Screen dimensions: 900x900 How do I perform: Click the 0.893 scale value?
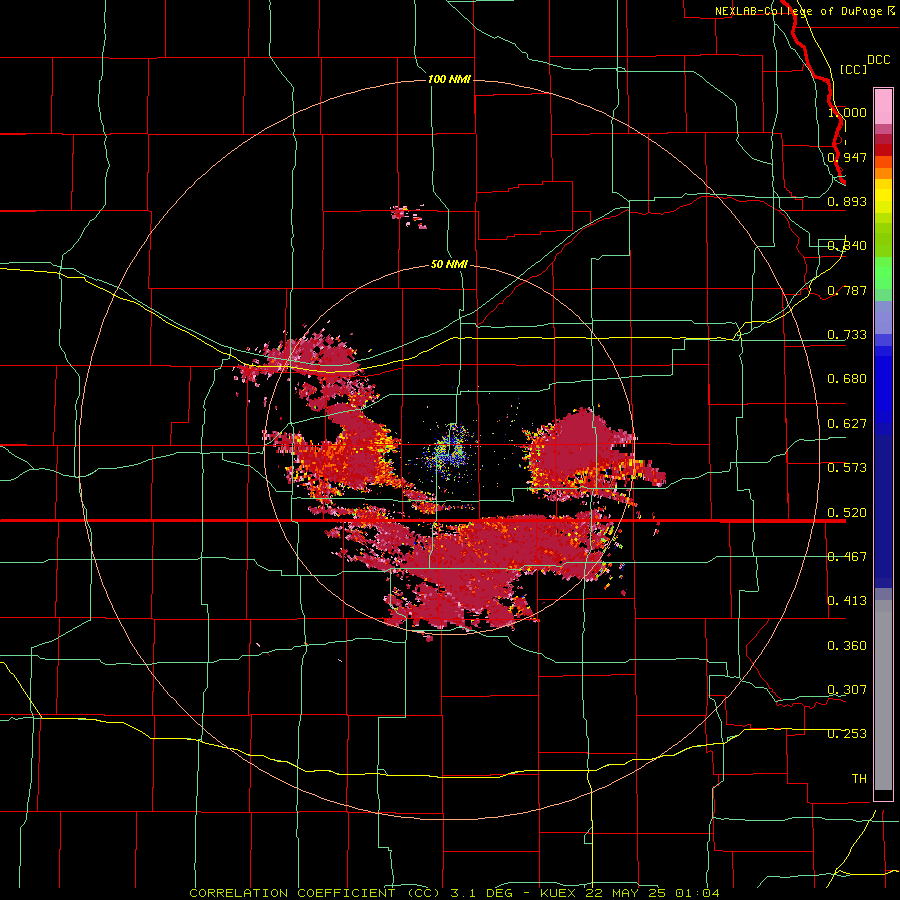point(847,201)
